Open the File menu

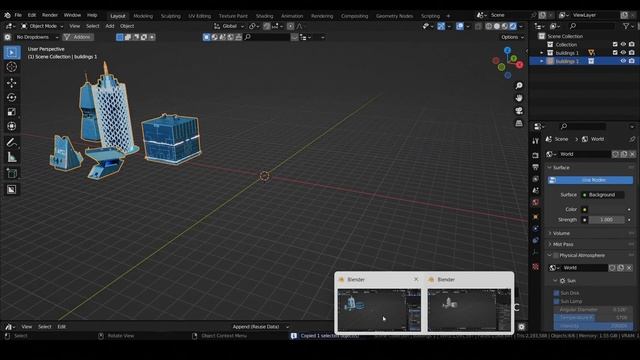tap(18, 15)
